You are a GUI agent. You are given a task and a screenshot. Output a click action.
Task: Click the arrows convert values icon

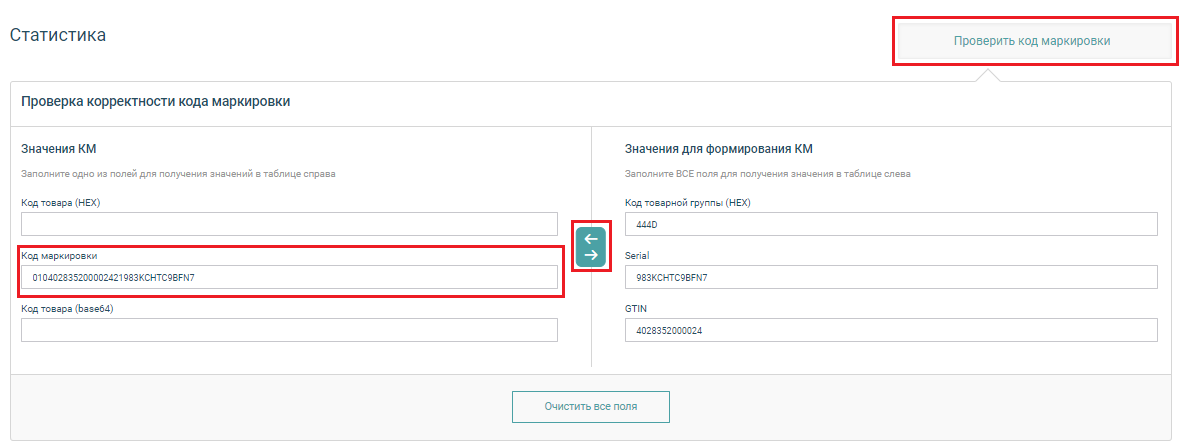coord(591,247)
